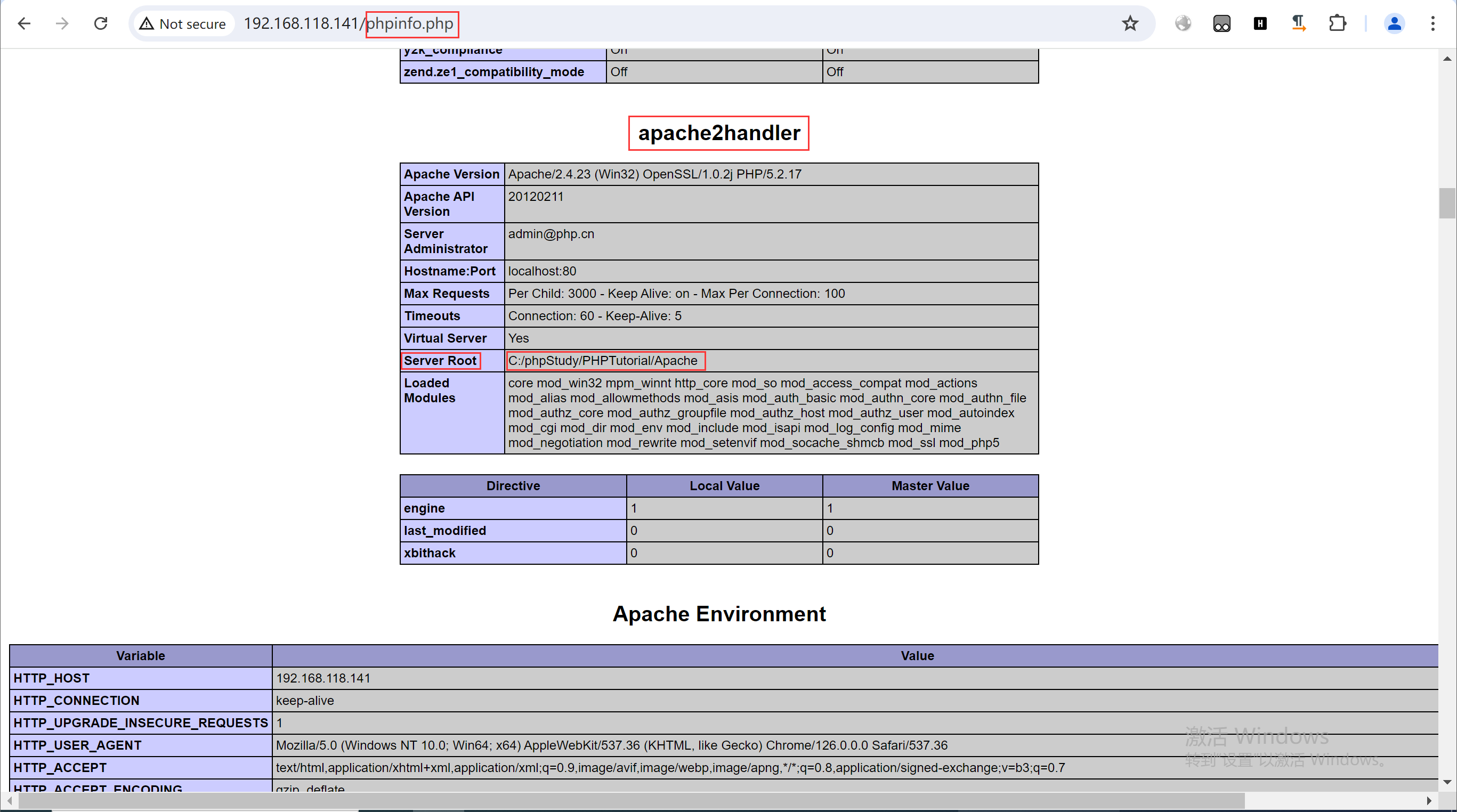1457x812 pixels.
Task: Click the C:/phpStudy/PHPTutorial/Apache path value
Action: (602, 360)
